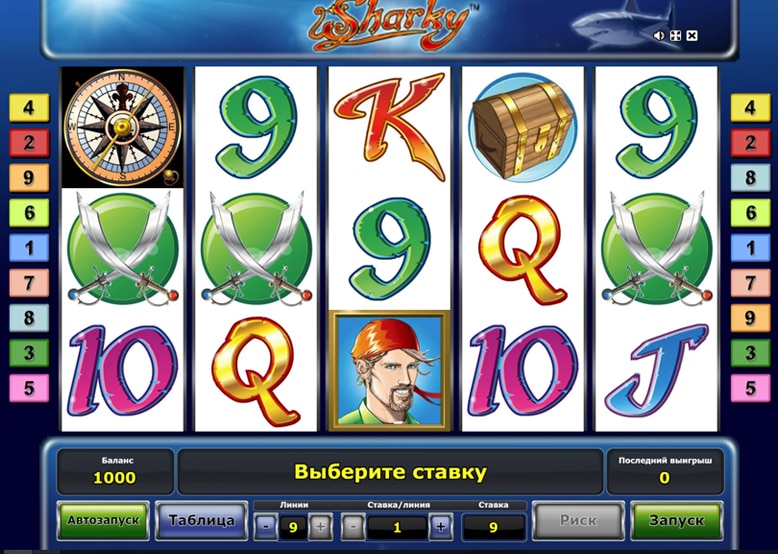Open the Таблица paytable
This screenshot has height=554, width=778.
point(201,521)
